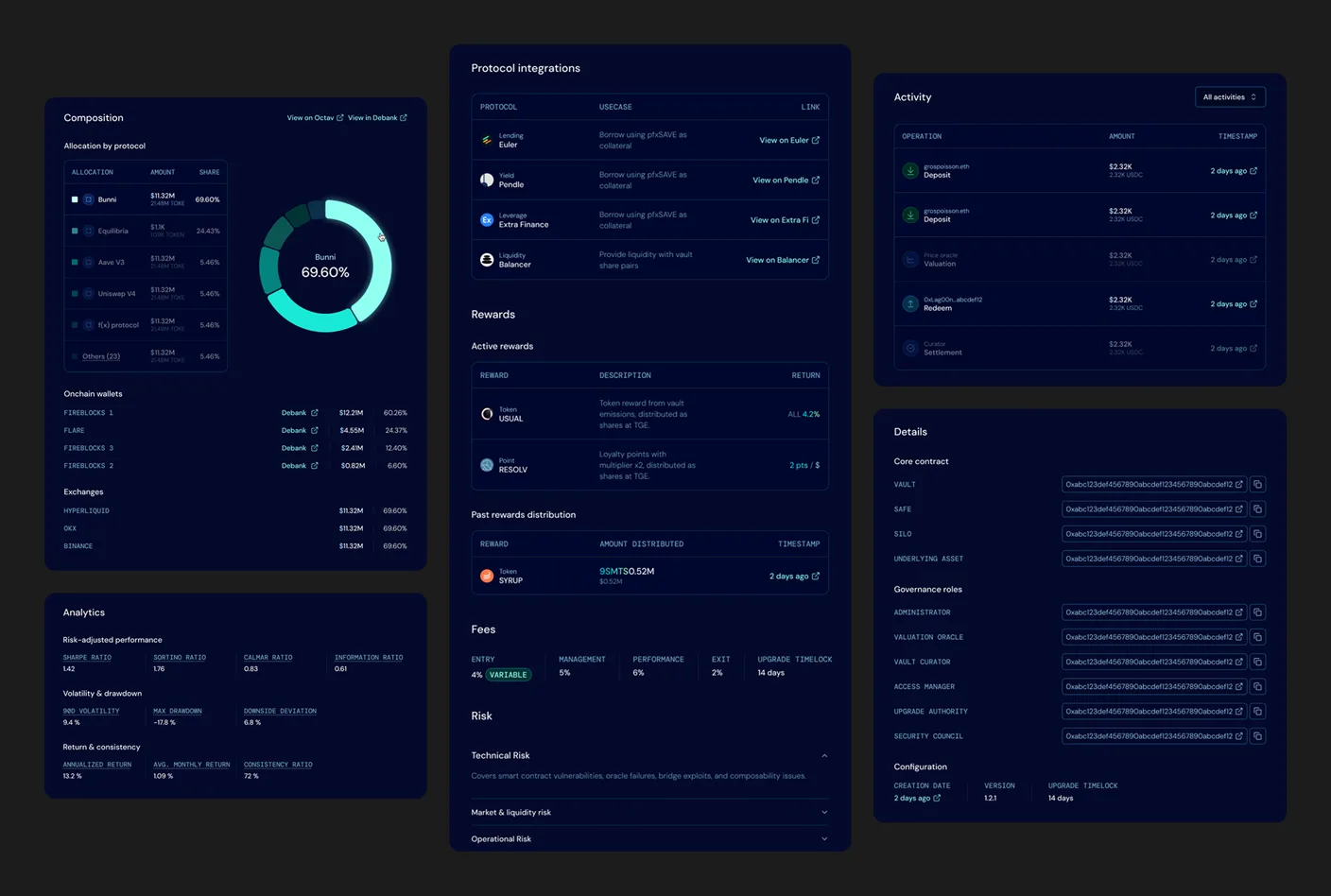
Task: Click the SORTINO RATIO metric label
Action: tap(180, 657)
